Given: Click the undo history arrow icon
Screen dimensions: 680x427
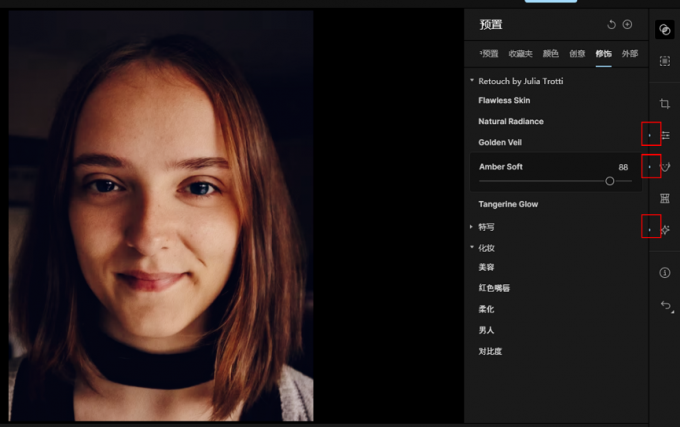Looking at the screenshot, I should [665, 306].
